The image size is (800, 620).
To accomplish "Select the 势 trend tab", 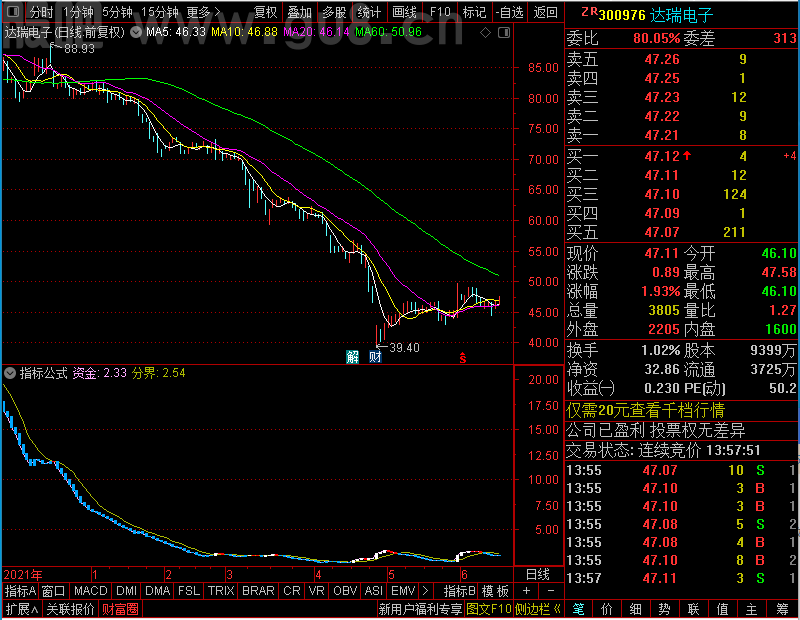I will pos(664,609).
